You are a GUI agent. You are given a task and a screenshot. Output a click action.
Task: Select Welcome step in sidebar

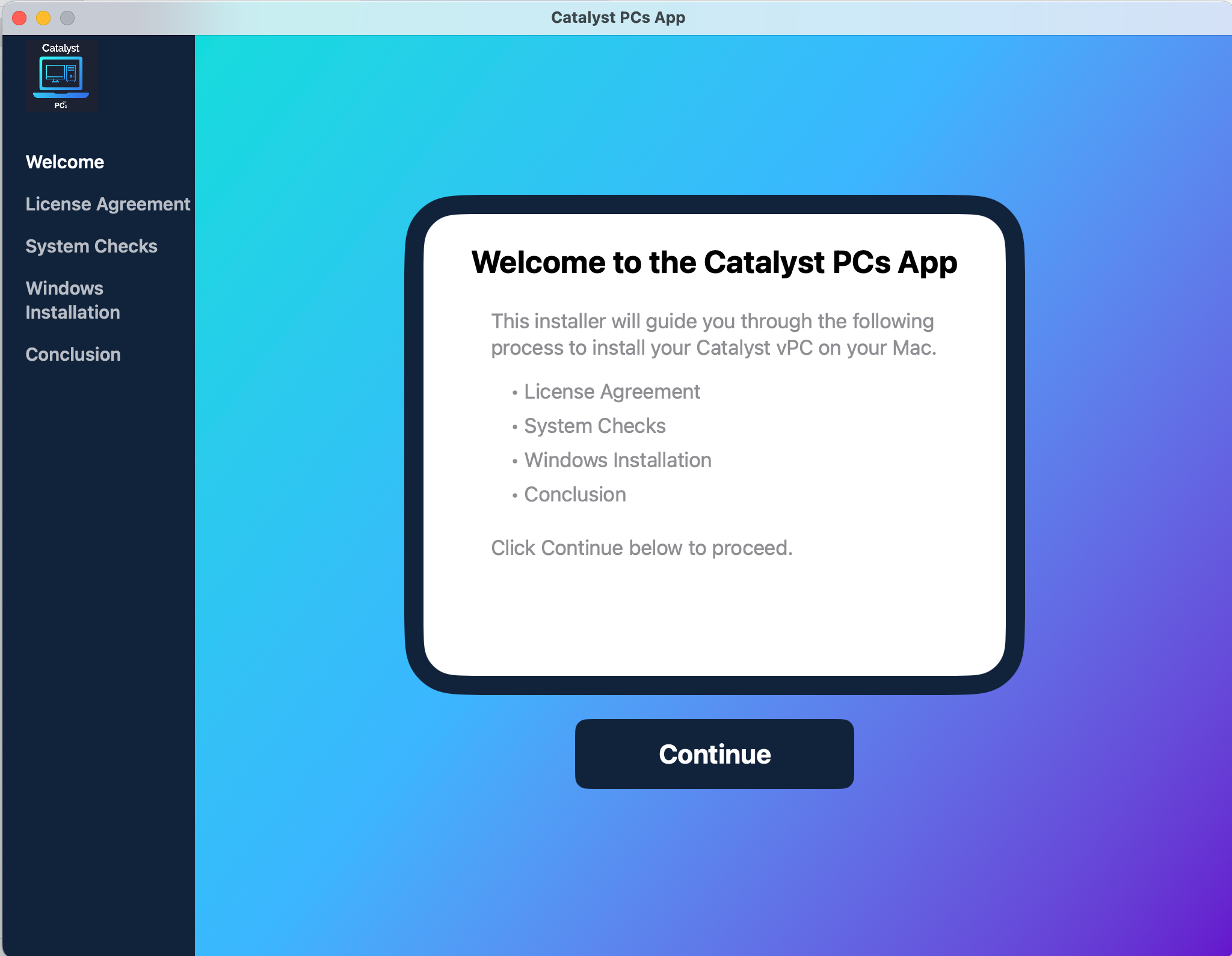65,162
